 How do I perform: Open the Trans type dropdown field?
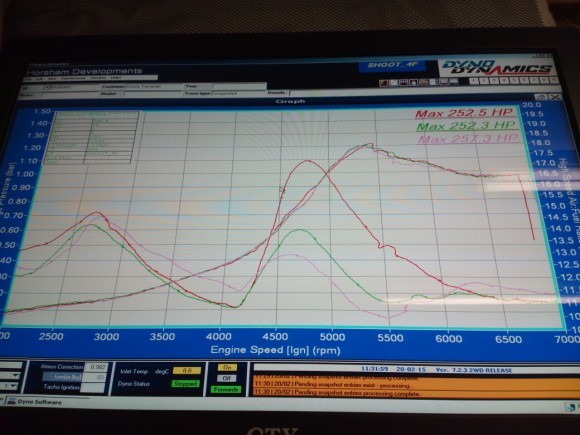(x=239, y=93)
